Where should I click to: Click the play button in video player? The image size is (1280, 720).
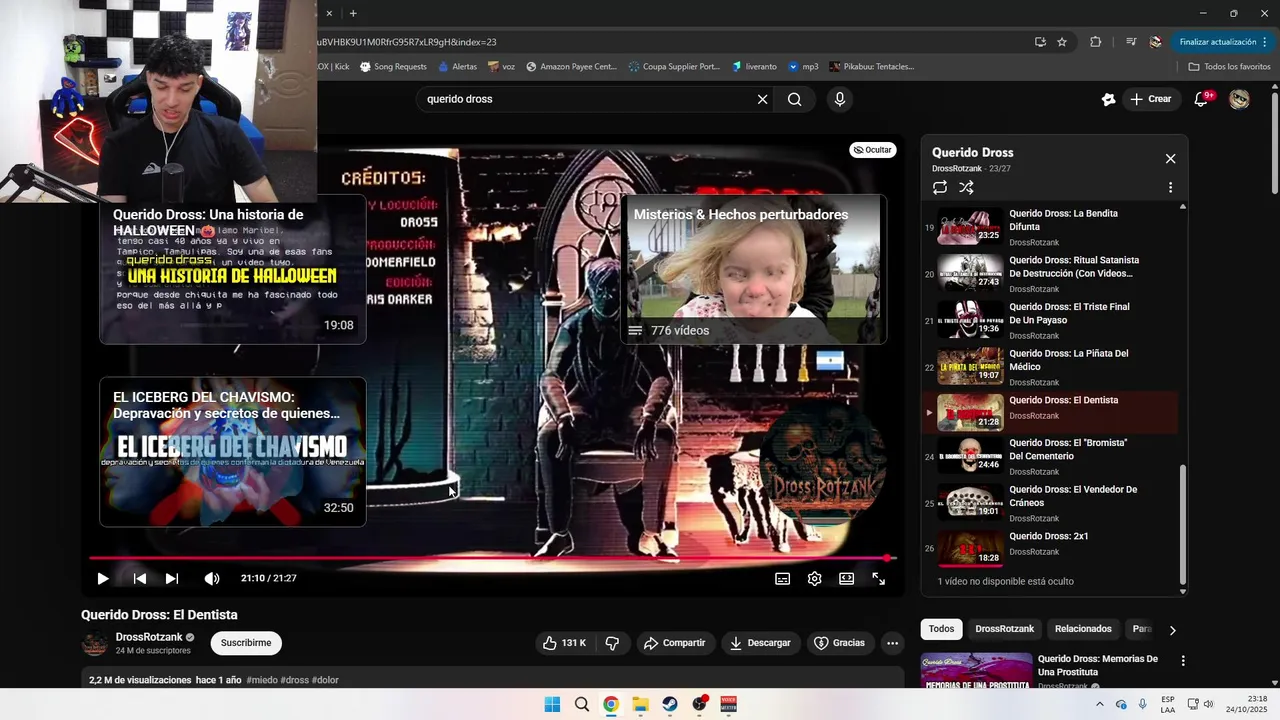coord(102,578)
